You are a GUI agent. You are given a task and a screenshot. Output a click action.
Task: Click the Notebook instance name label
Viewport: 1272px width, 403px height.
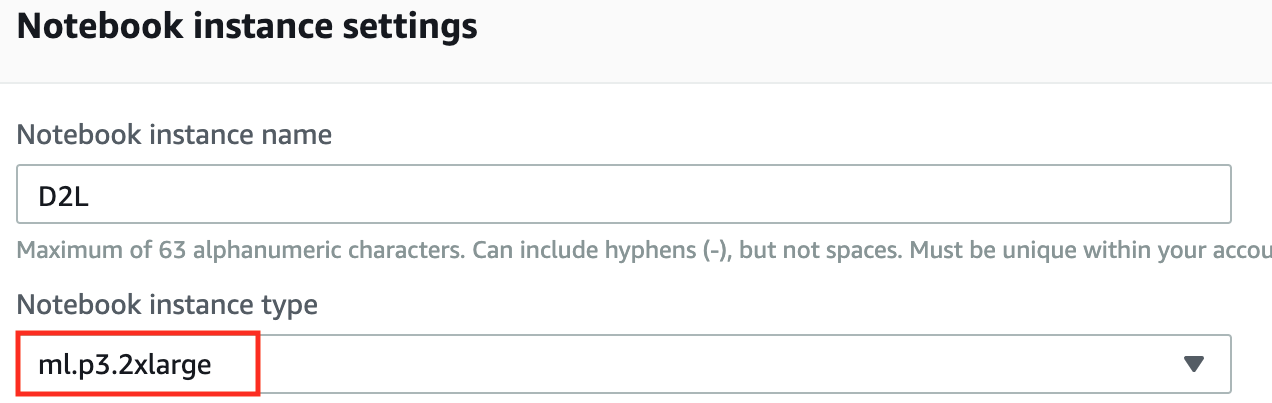[x=175, y=134]
